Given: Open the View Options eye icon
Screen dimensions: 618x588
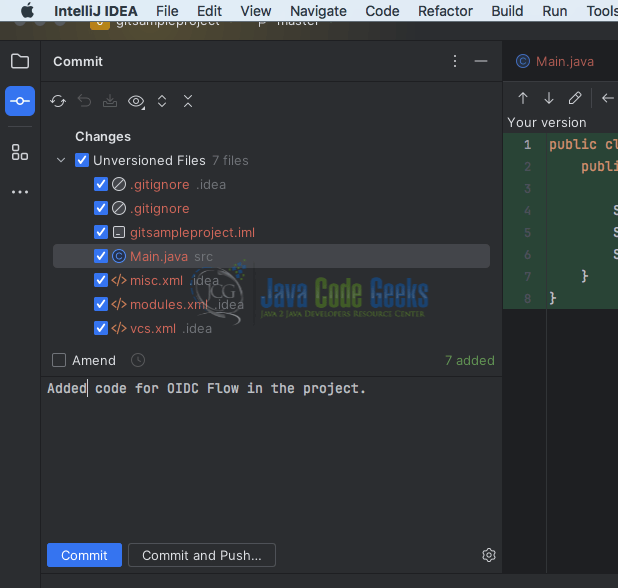Looking at the screenshot, I should point(136,101).
